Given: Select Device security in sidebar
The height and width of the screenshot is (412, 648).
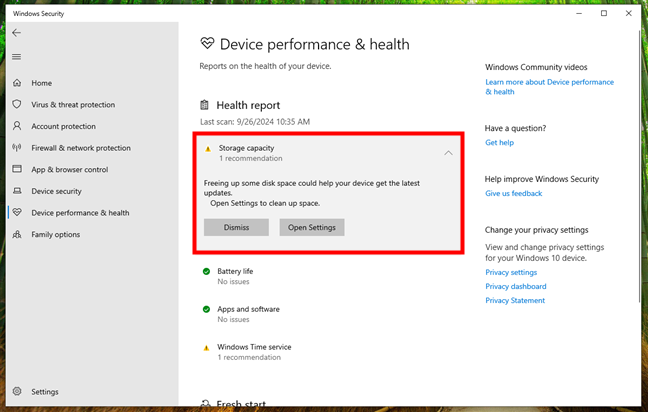Looking at the screenshot, I should (x=57, y=191).
